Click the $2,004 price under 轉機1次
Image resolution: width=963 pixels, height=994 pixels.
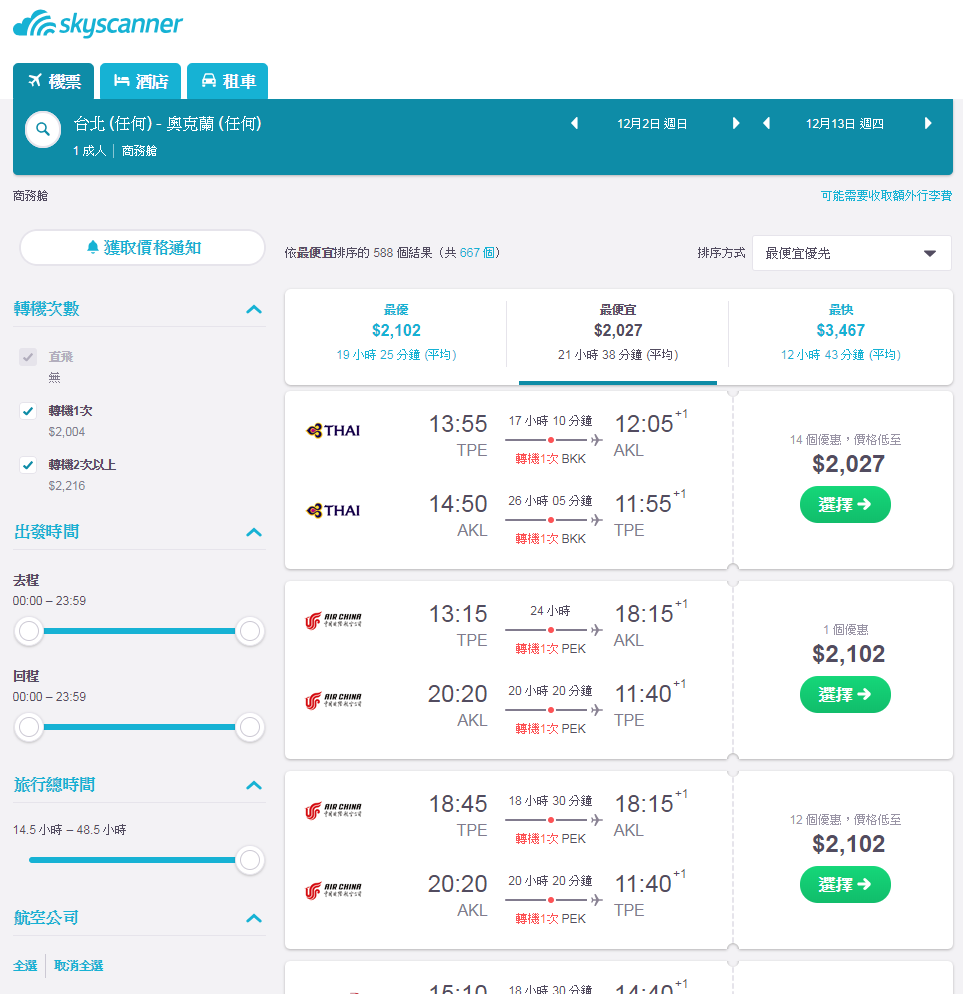point(67,432)
